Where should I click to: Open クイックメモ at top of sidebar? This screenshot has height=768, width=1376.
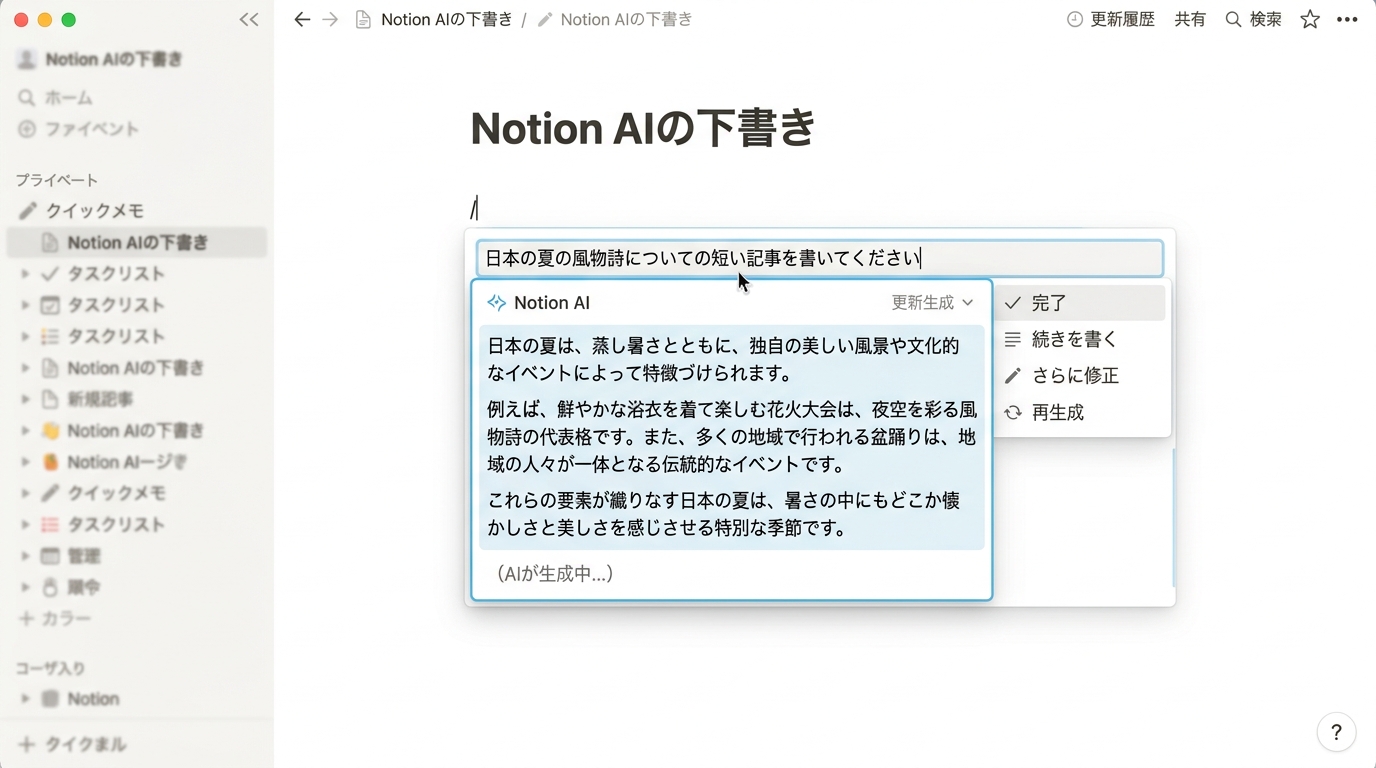(95, 211)
